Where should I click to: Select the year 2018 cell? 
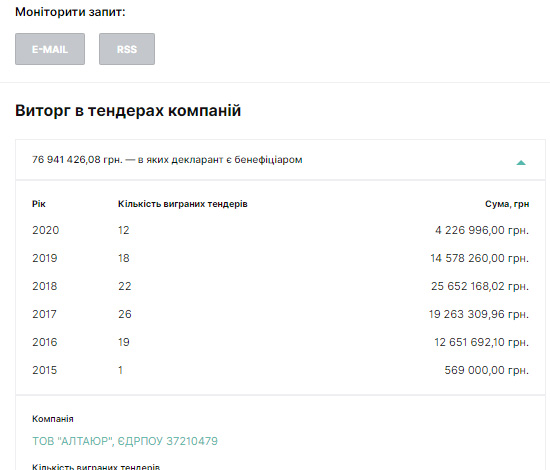(45, 286)
